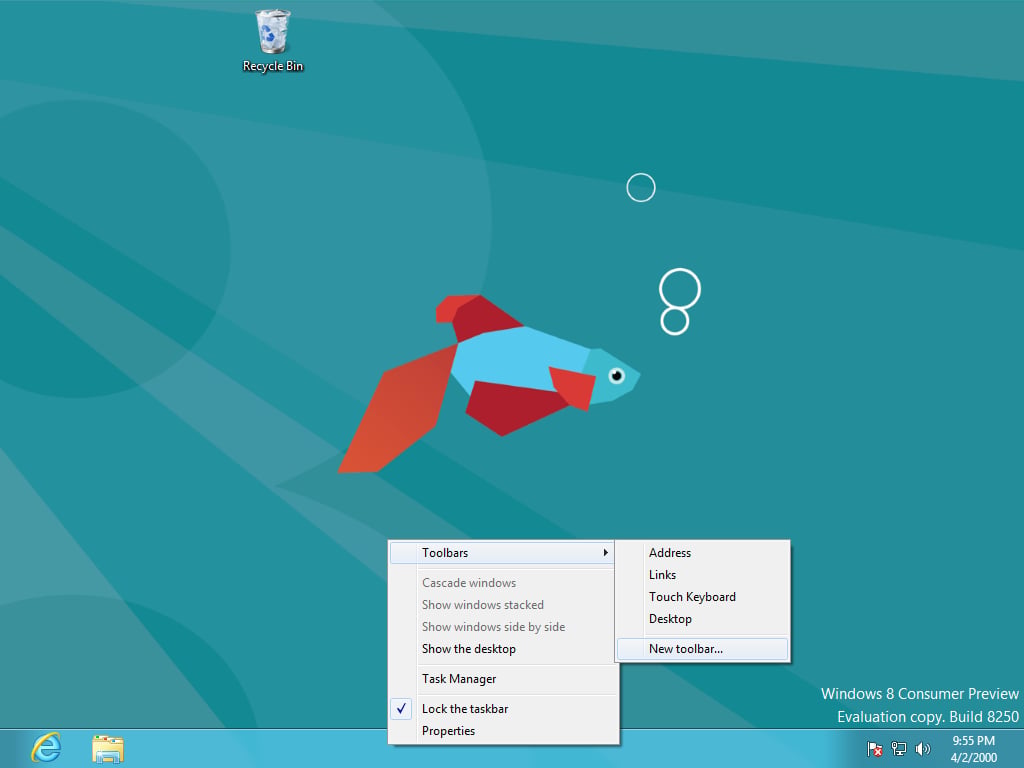Enable the Touch Keyboard toolbar
The width and height of the screenshot is (1024, 768).
[x=702, y=597]
